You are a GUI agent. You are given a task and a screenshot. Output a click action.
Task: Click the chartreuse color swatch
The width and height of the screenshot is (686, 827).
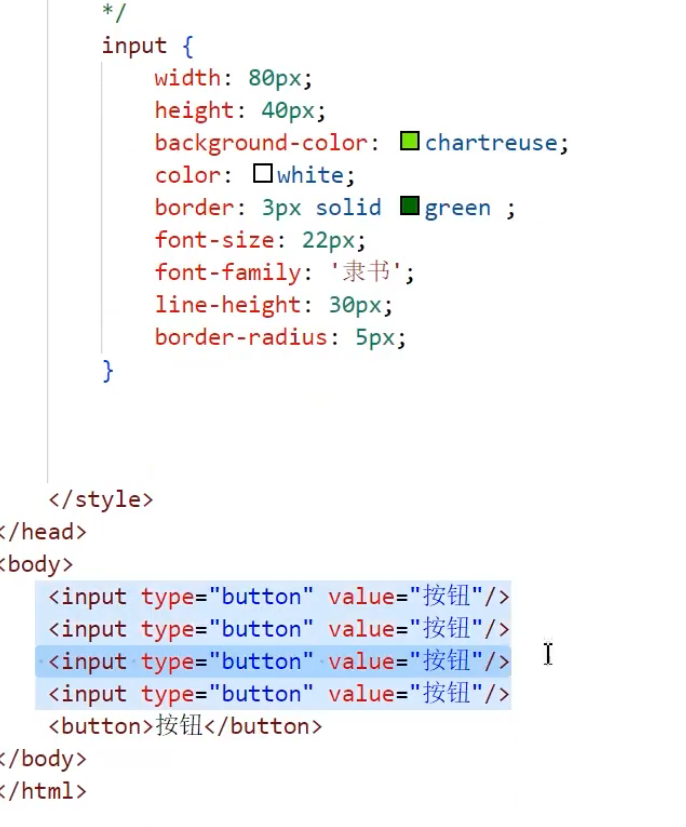(x=410, y=141)
